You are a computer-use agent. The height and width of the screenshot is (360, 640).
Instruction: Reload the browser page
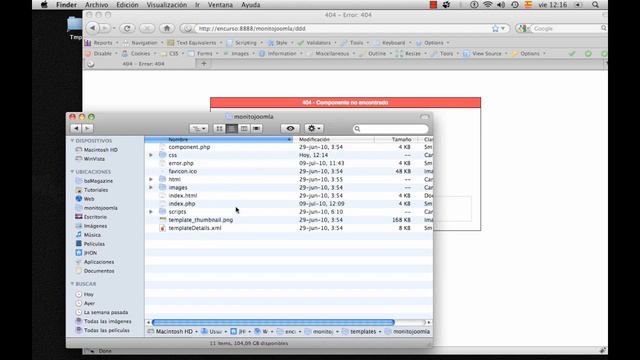pyautogui.click(x=127, y=28)
